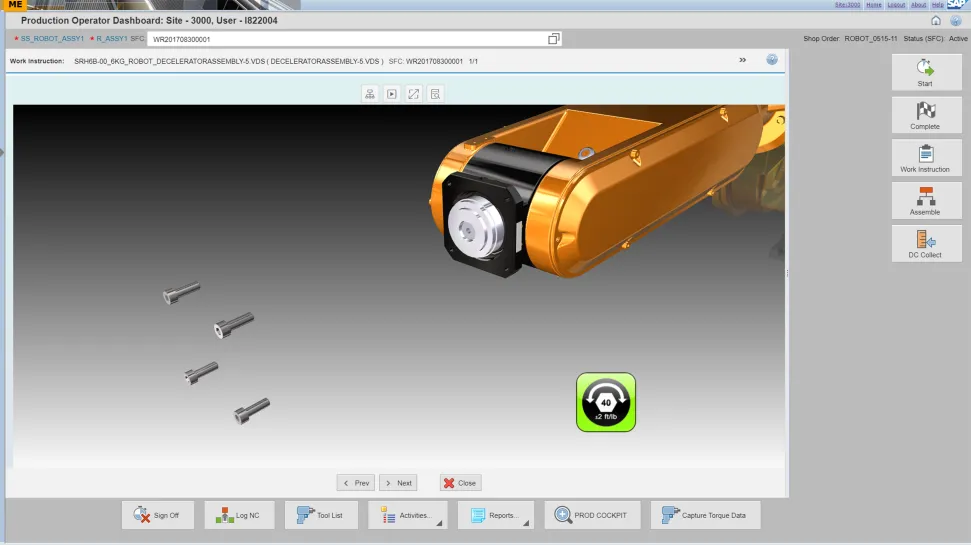Viewport: 971px width, 545px height.
Task: Go back to the Prev instruction step
Action: tap(355, 483)
